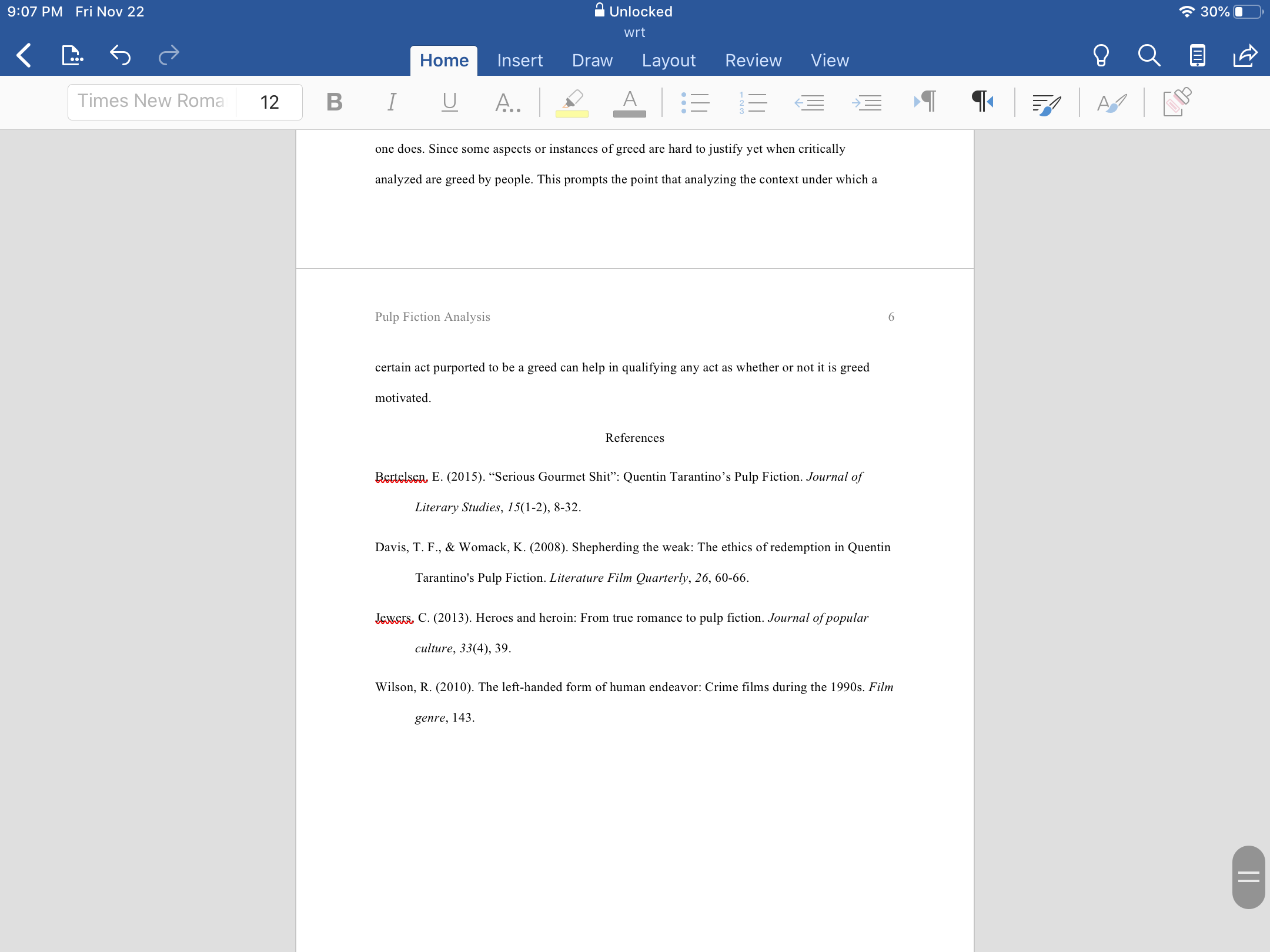Viewport: 1270px width, 952px height.
Task: Open the Tell Me lightbulb help
Action: [x=1101, y=56]
